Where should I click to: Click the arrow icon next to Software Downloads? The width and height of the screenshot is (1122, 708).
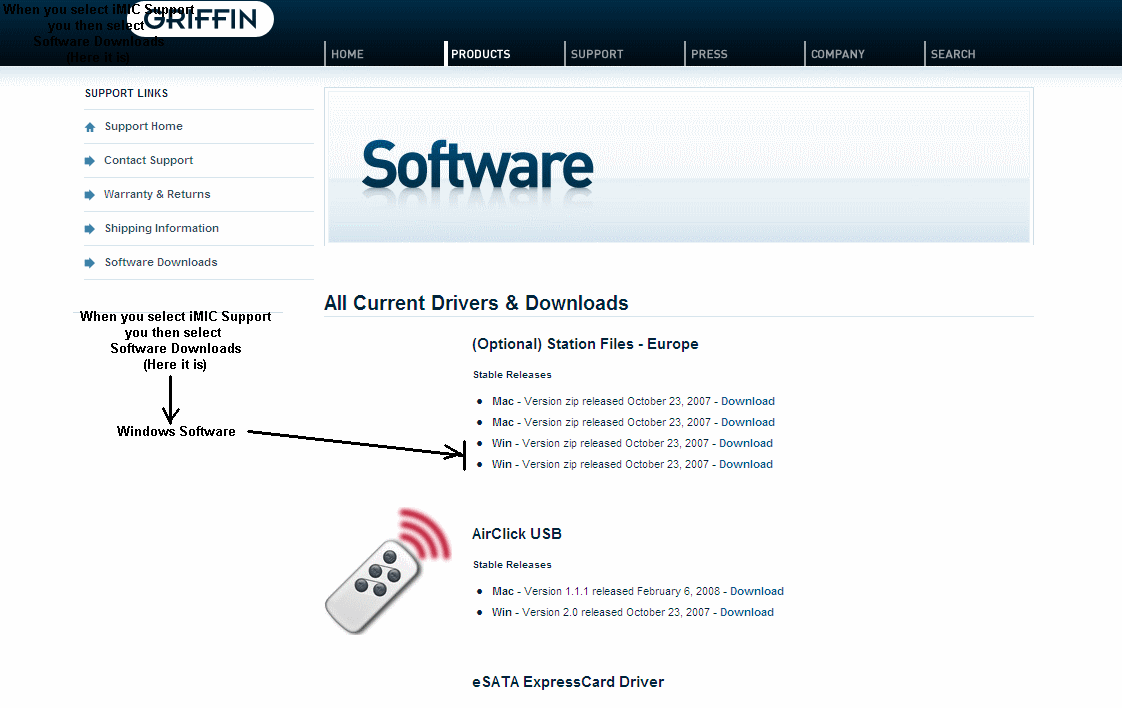(89, 263)
